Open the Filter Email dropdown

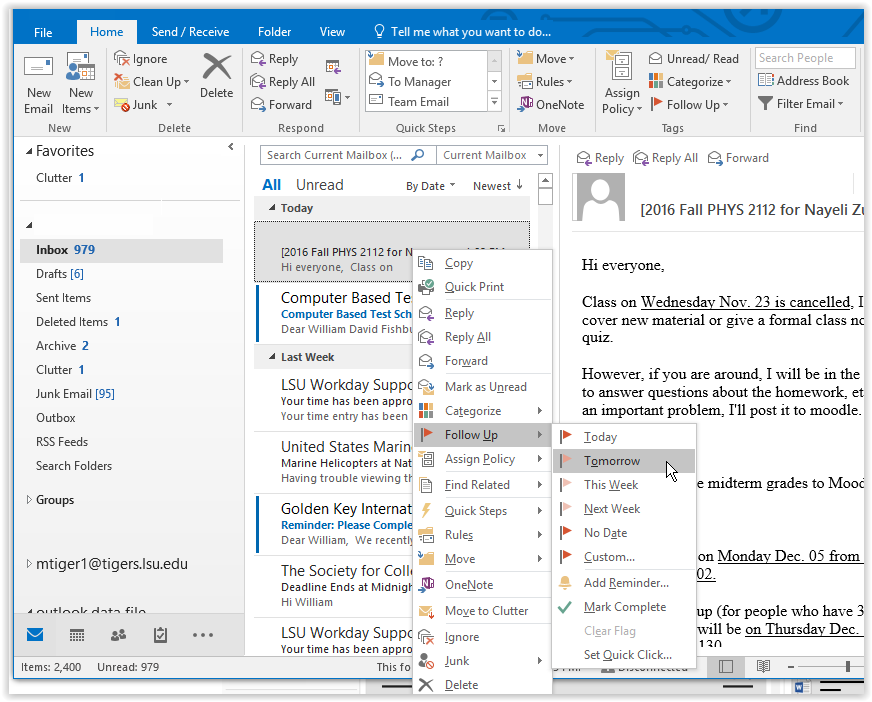(x=800, y=104)
